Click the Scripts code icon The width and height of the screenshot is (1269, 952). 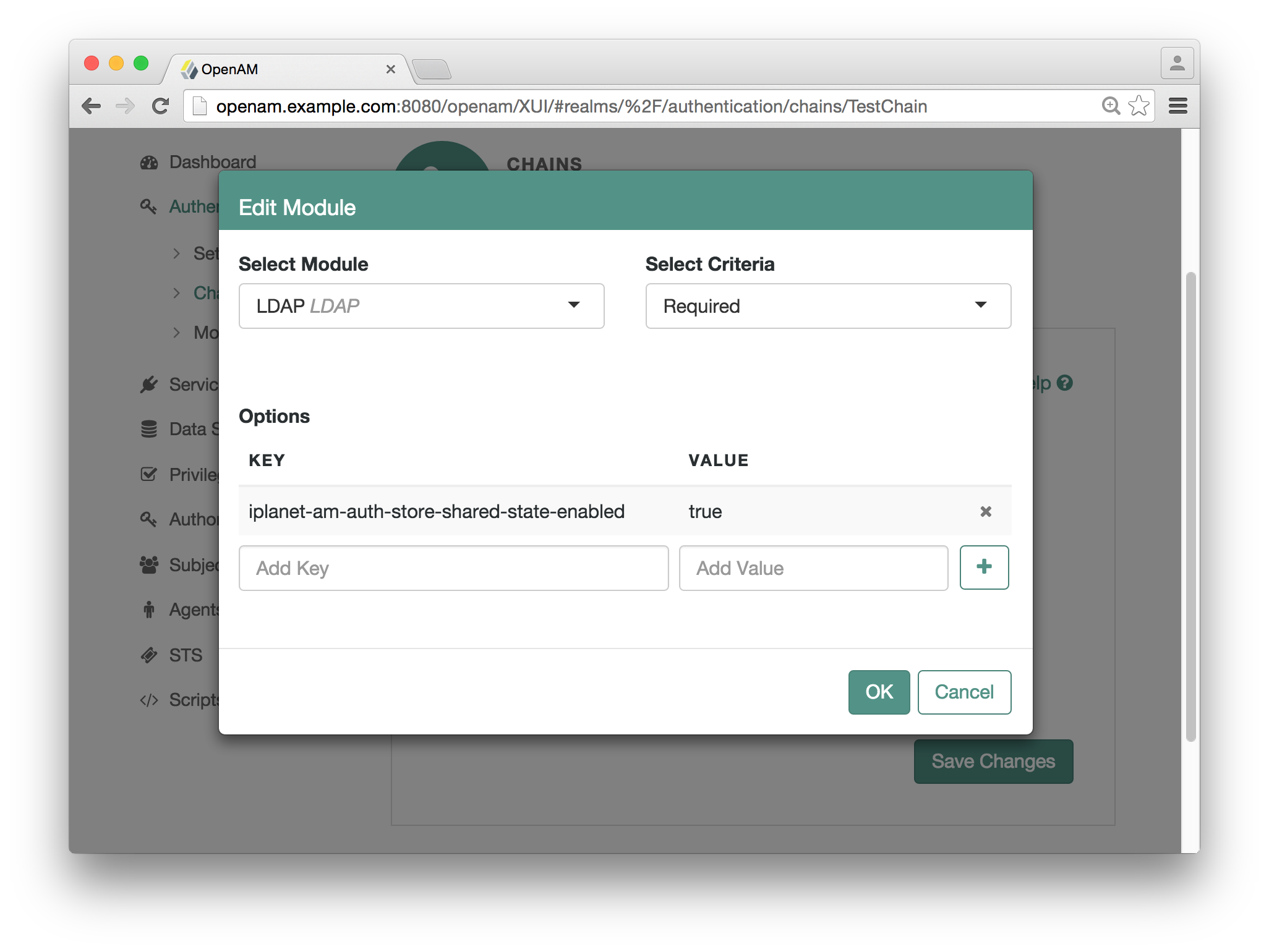click(x=149, y=700)
